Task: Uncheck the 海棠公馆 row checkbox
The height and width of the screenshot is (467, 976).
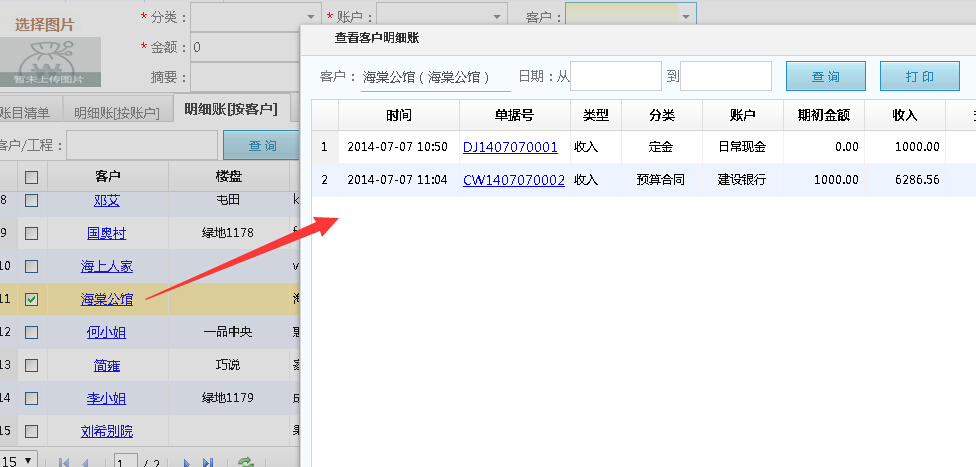Action: click(31, 299)
